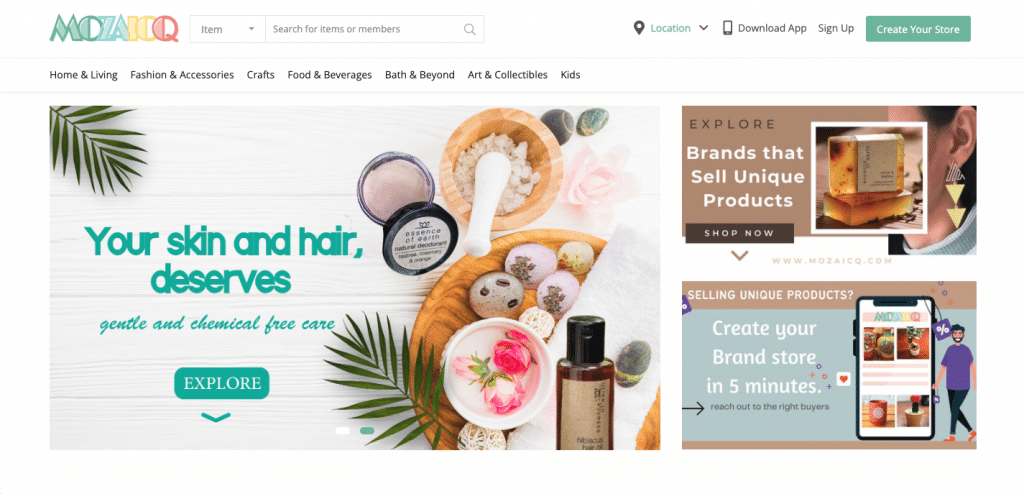Open the Fashion & Accessories menu
The image size is (1024, 494).
[x=182, y=74]
